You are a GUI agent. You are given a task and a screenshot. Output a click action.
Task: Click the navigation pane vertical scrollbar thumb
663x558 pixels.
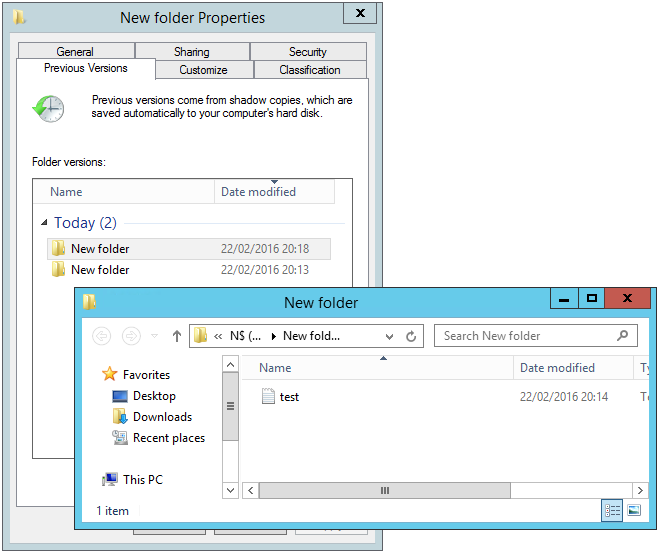click(x=230, y=406)
